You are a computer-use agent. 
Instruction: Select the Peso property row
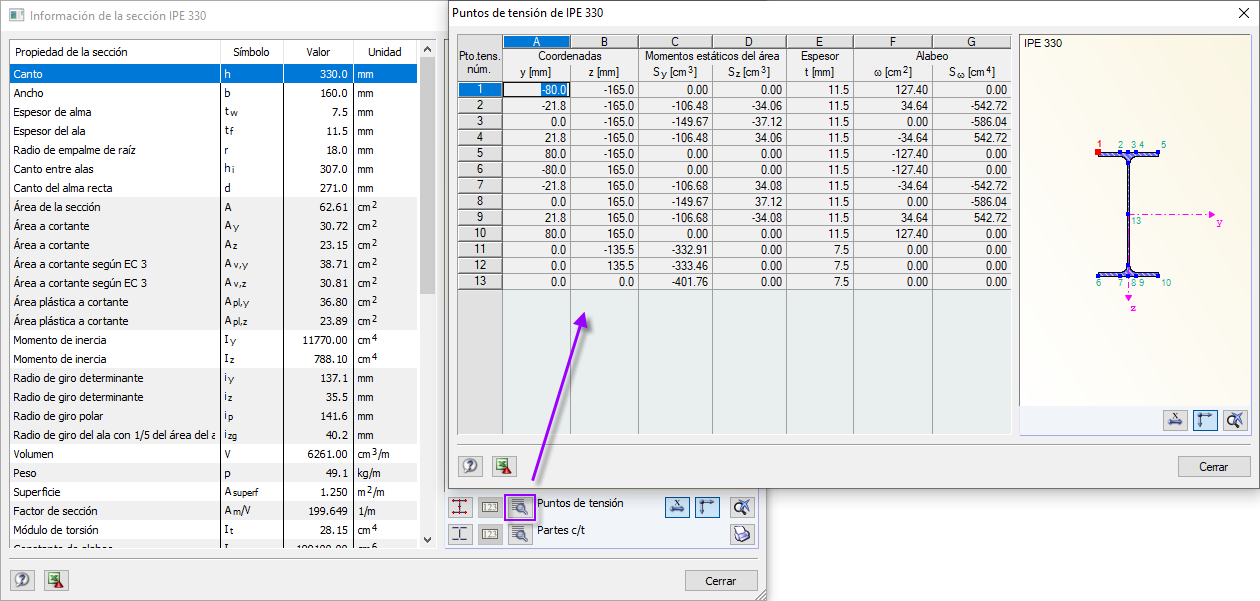click(213, 473)
